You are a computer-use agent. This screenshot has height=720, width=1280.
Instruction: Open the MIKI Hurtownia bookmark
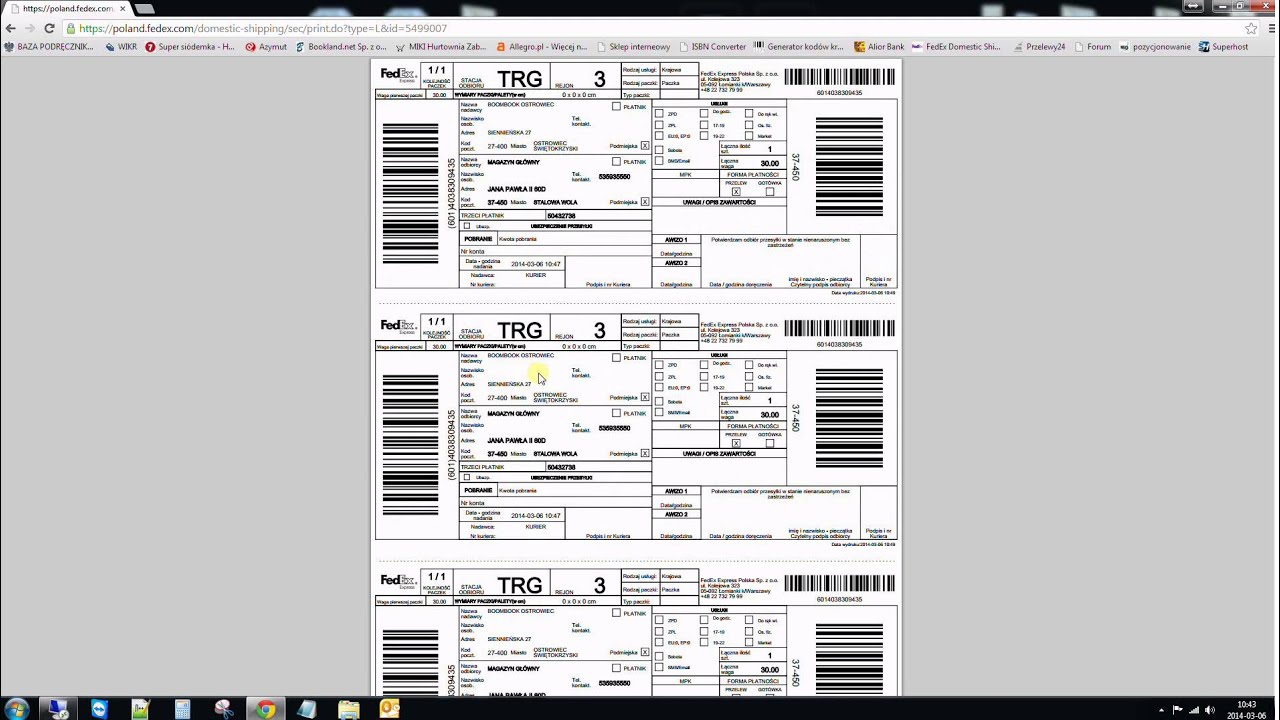tap(441, 46)
